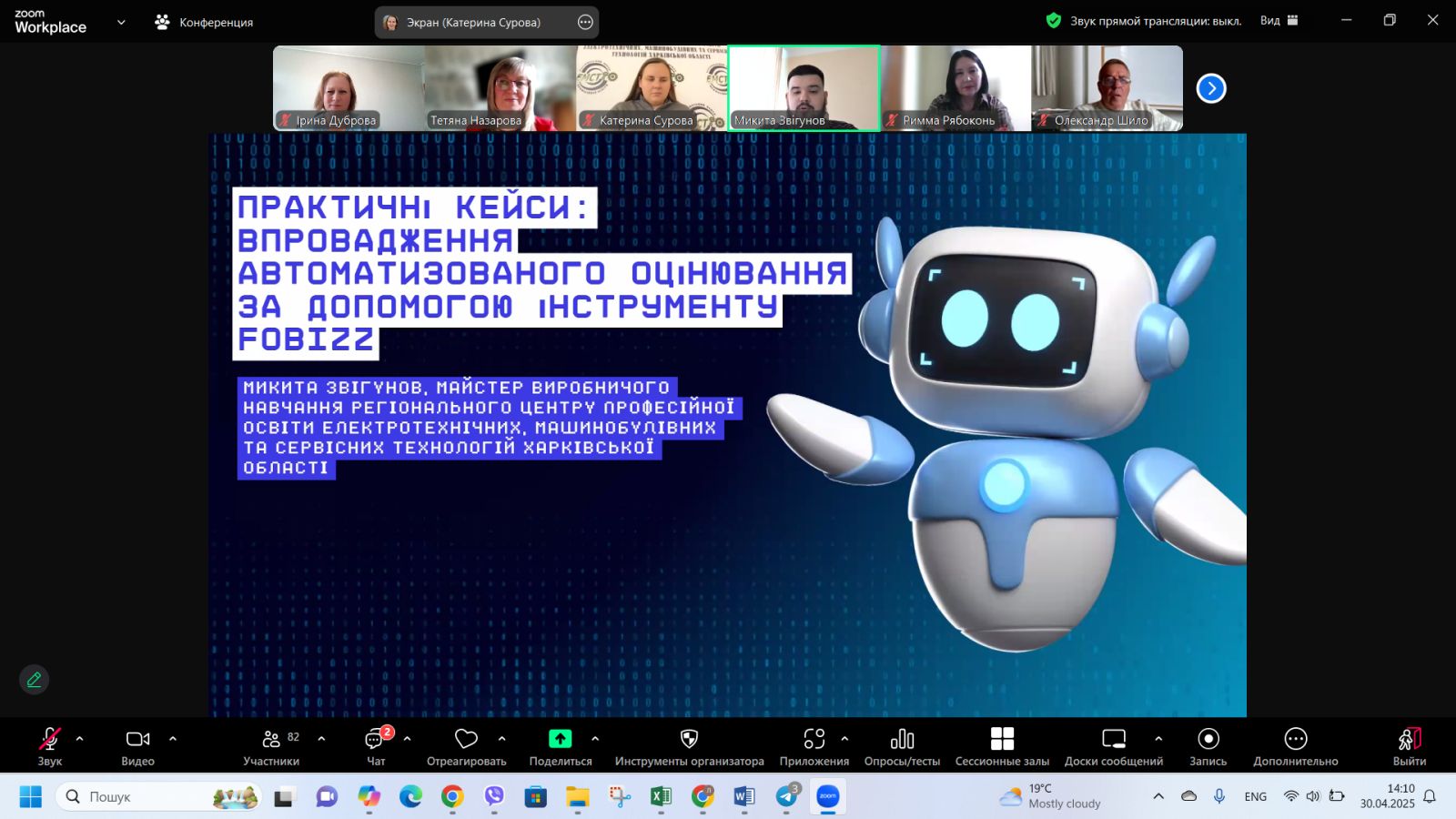
Task: Open audio options arrow next to Звук
Action: click(x=80, y=739)
